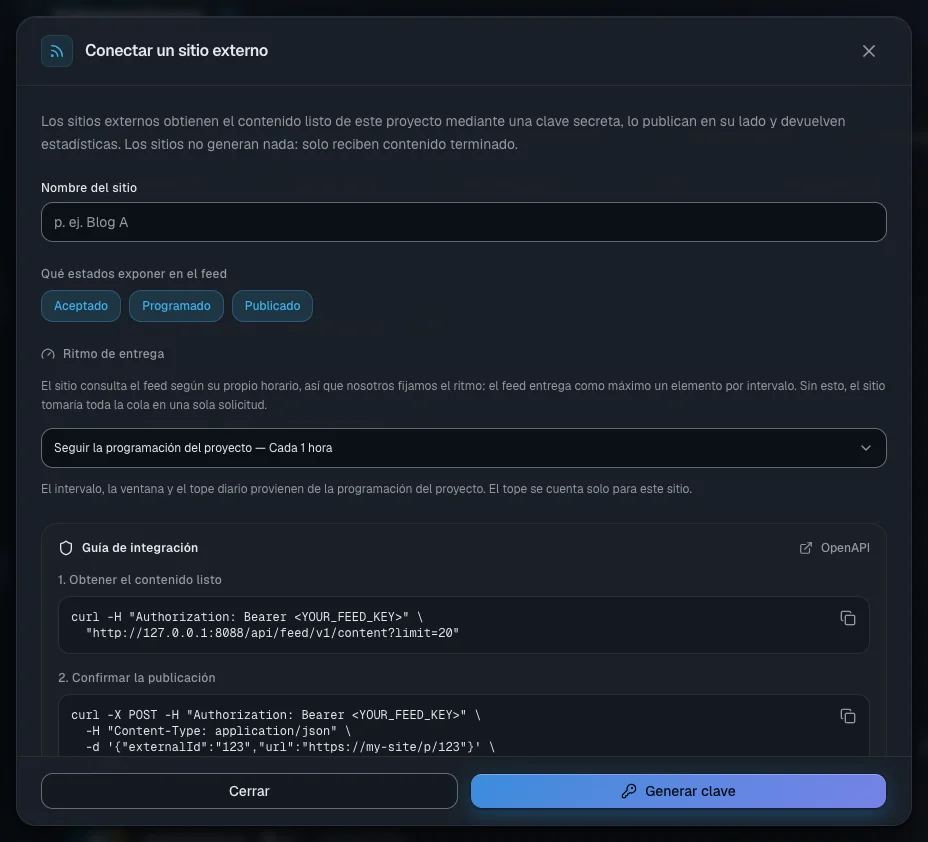Image resolution: width=928 pixels, height=842 pixels.
Task: Click the chevron arrow of the schedule dropdown
Action: coord(865,448)
